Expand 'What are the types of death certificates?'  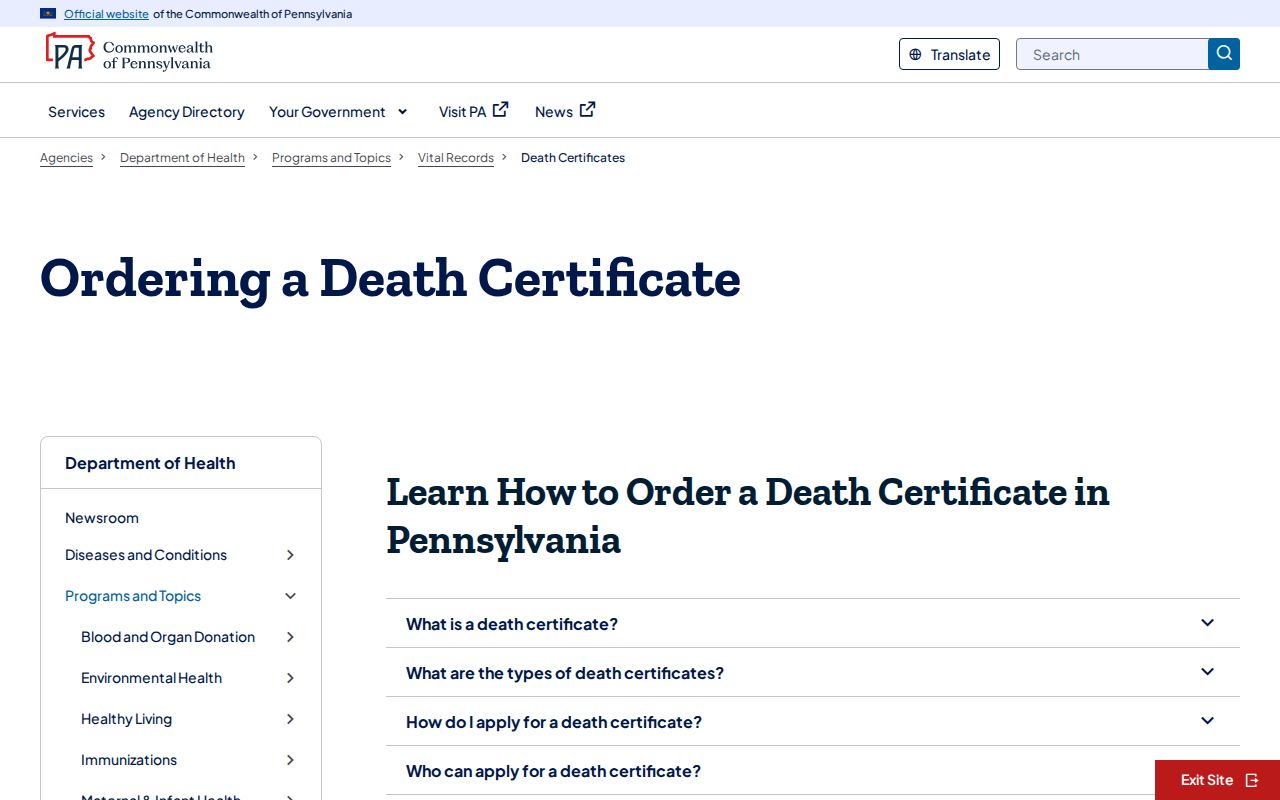click(x=813, y=672)
